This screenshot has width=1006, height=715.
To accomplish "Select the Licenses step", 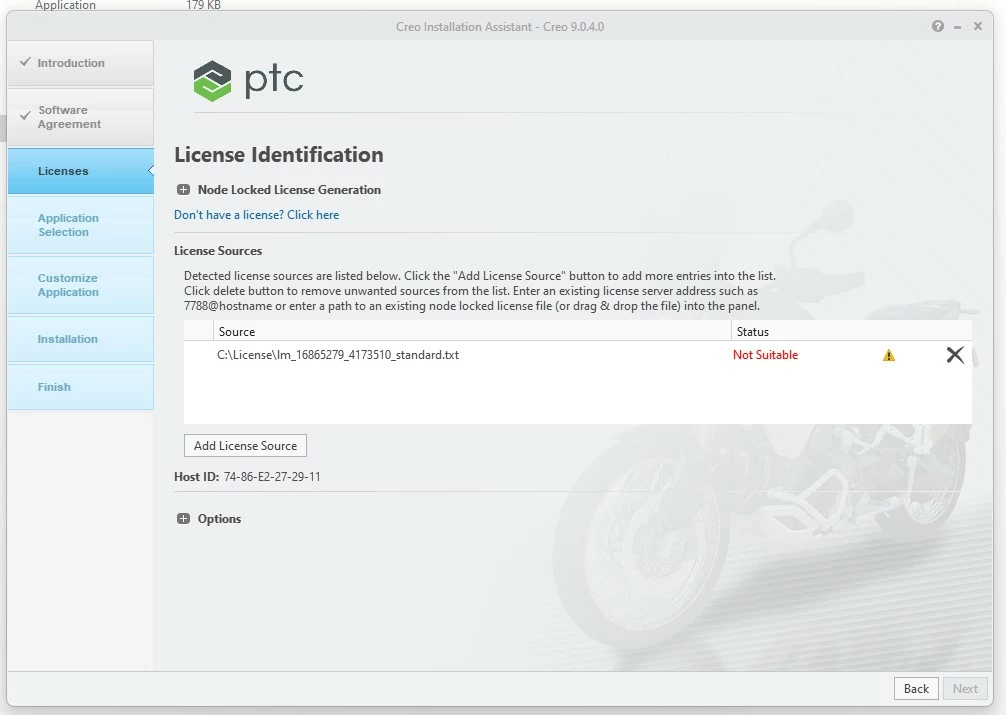I will point(81,171).
